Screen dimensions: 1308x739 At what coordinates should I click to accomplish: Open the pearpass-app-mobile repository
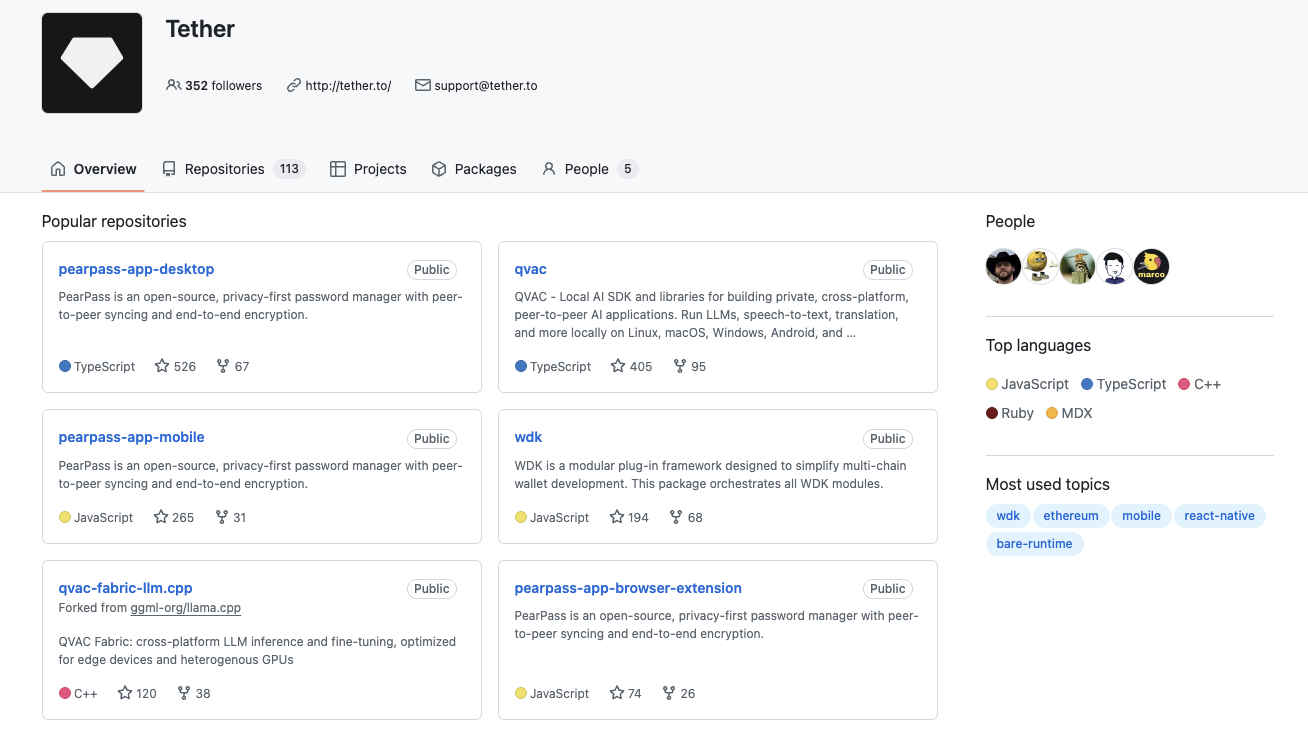(x=132, y=437)
